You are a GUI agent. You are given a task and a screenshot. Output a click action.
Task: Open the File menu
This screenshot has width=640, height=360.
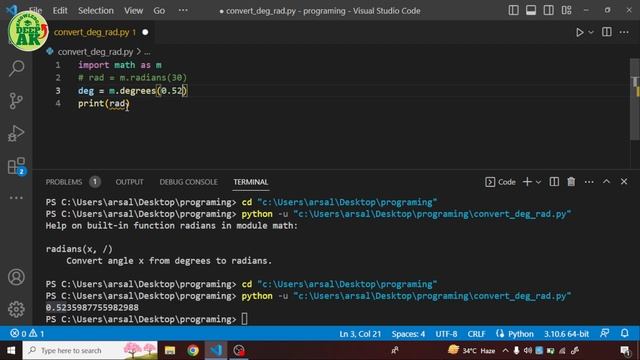[36, 11]
